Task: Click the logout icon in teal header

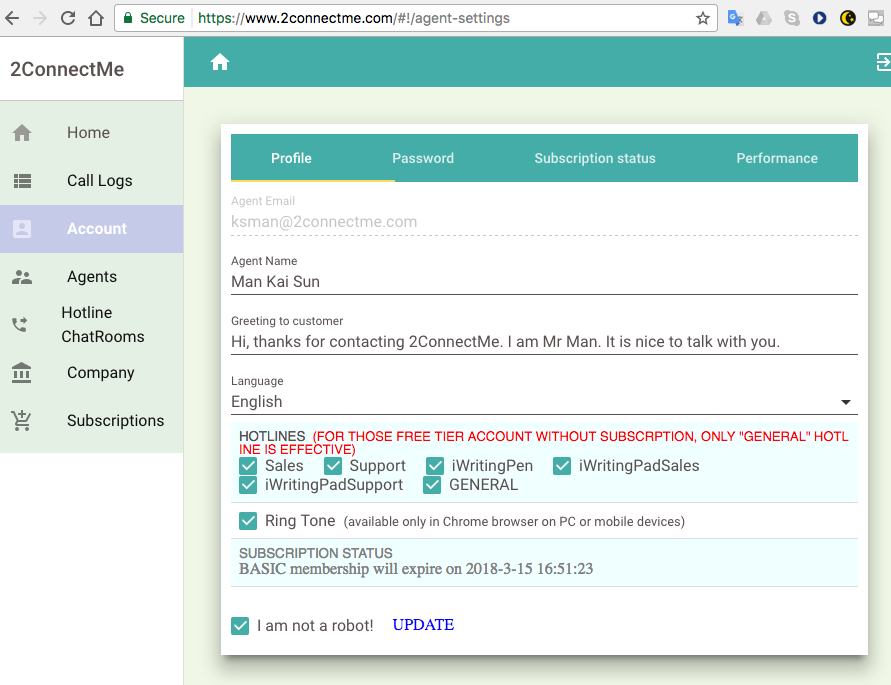Action: (883, 62)
